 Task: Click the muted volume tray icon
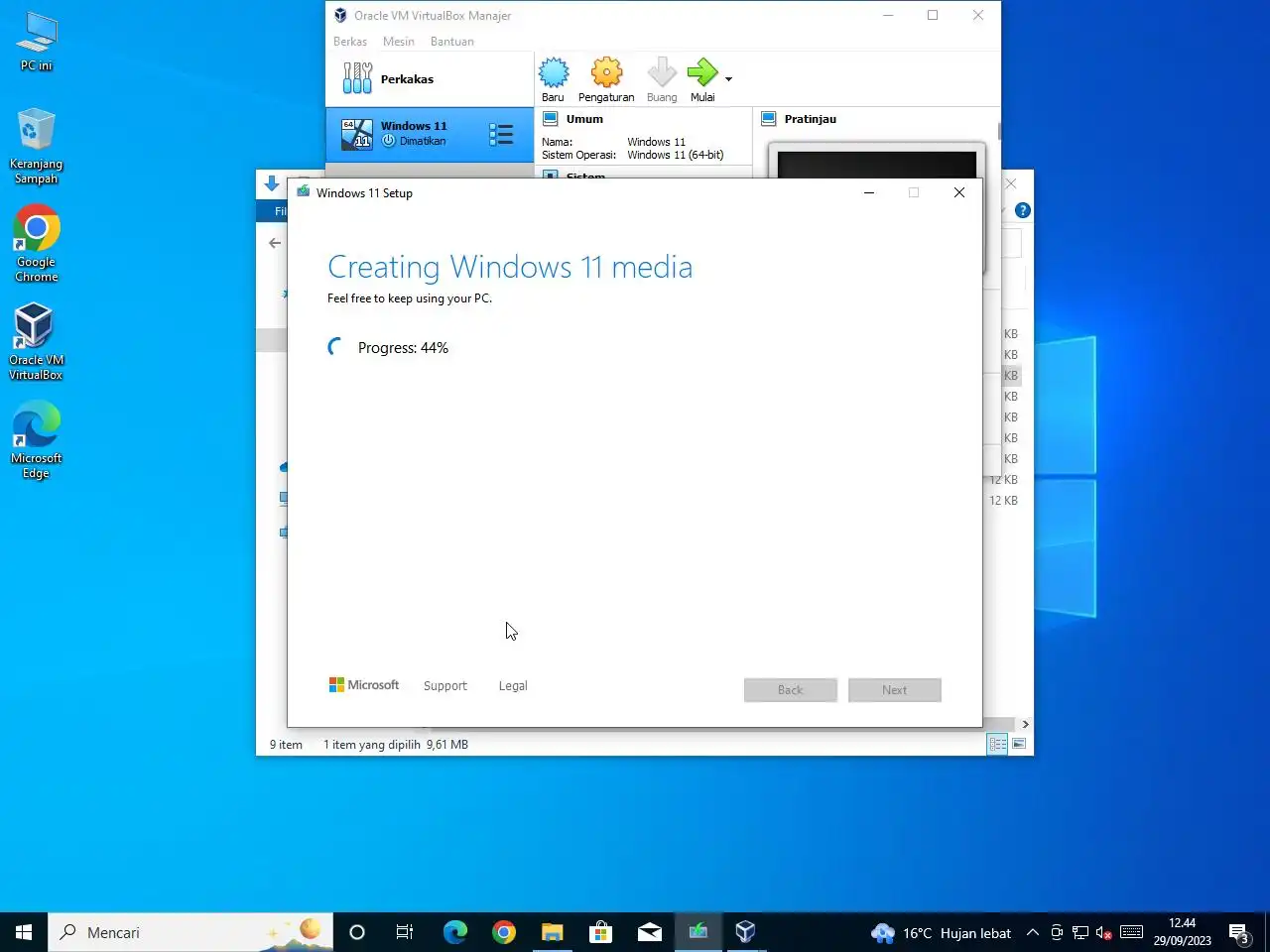click(x=1103, y=932)
